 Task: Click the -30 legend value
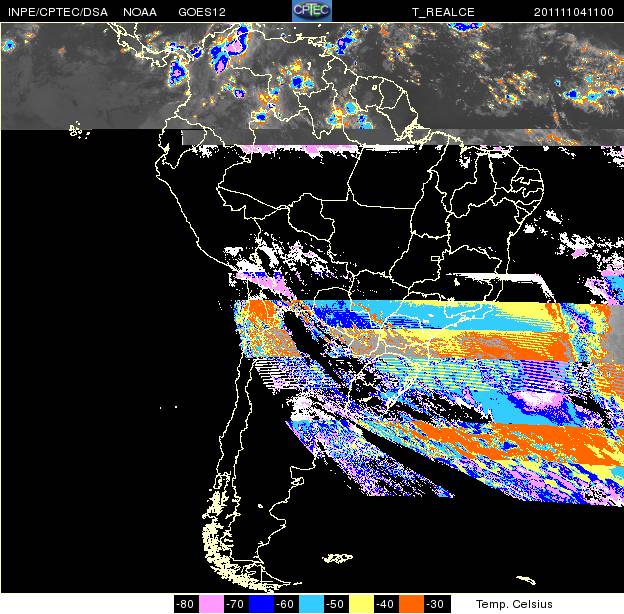tap(437, 604)
